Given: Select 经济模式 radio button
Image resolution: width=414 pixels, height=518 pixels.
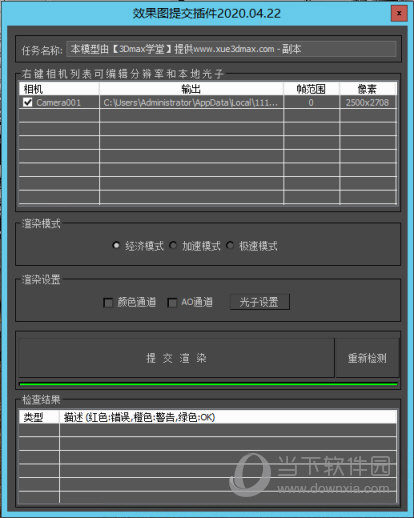Looking at the screenshot, I should [116, 246].
